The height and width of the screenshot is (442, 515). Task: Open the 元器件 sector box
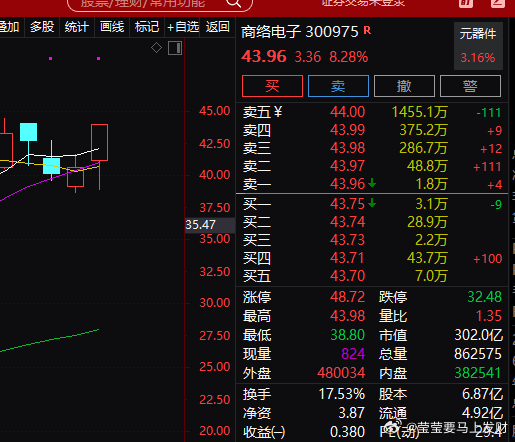coord(478,46)
